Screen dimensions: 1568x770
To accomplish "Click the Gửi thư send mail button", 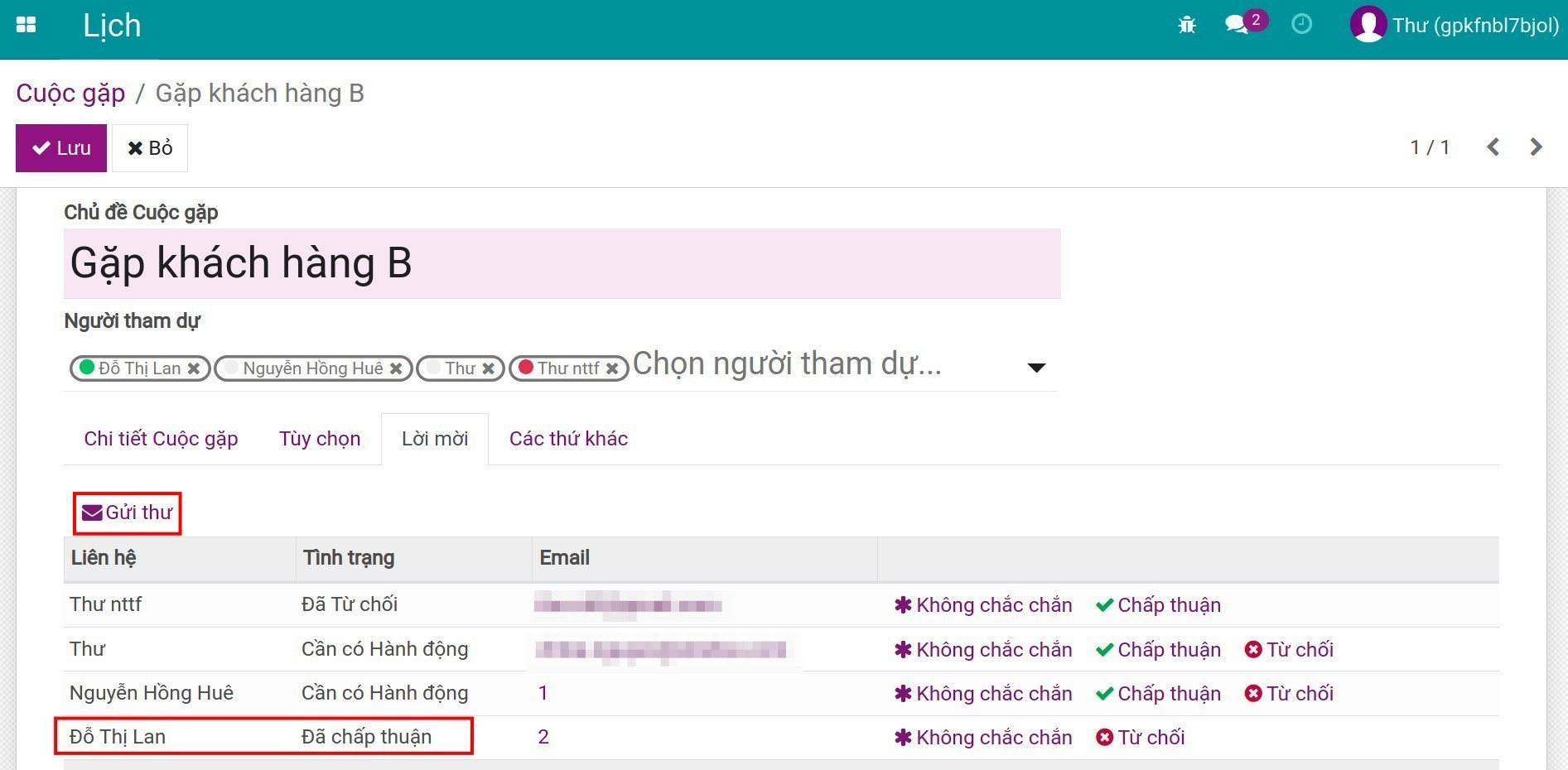I will (x=128, y=513).
